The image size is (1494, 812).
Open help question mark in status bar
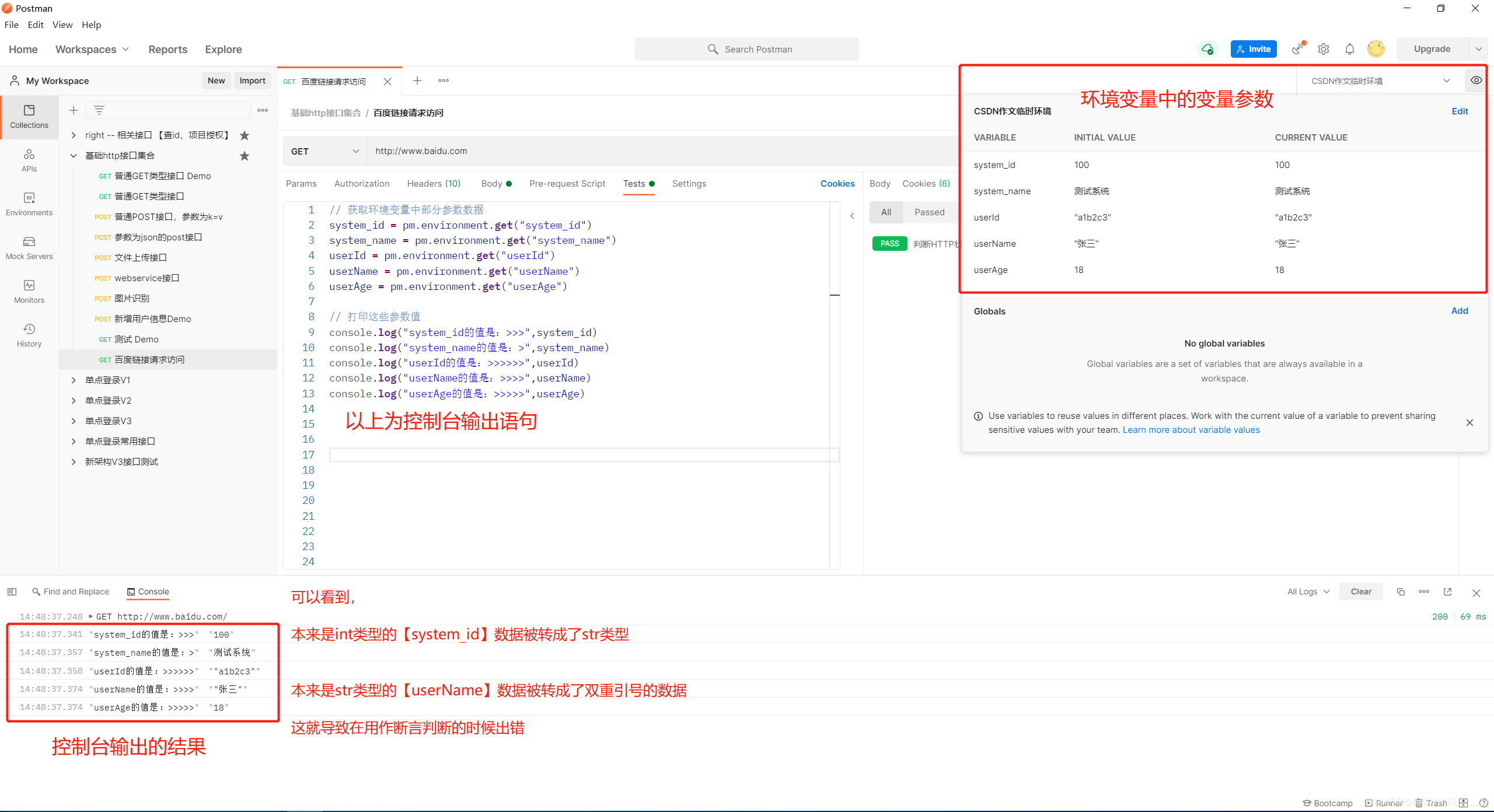point(1483,803)
